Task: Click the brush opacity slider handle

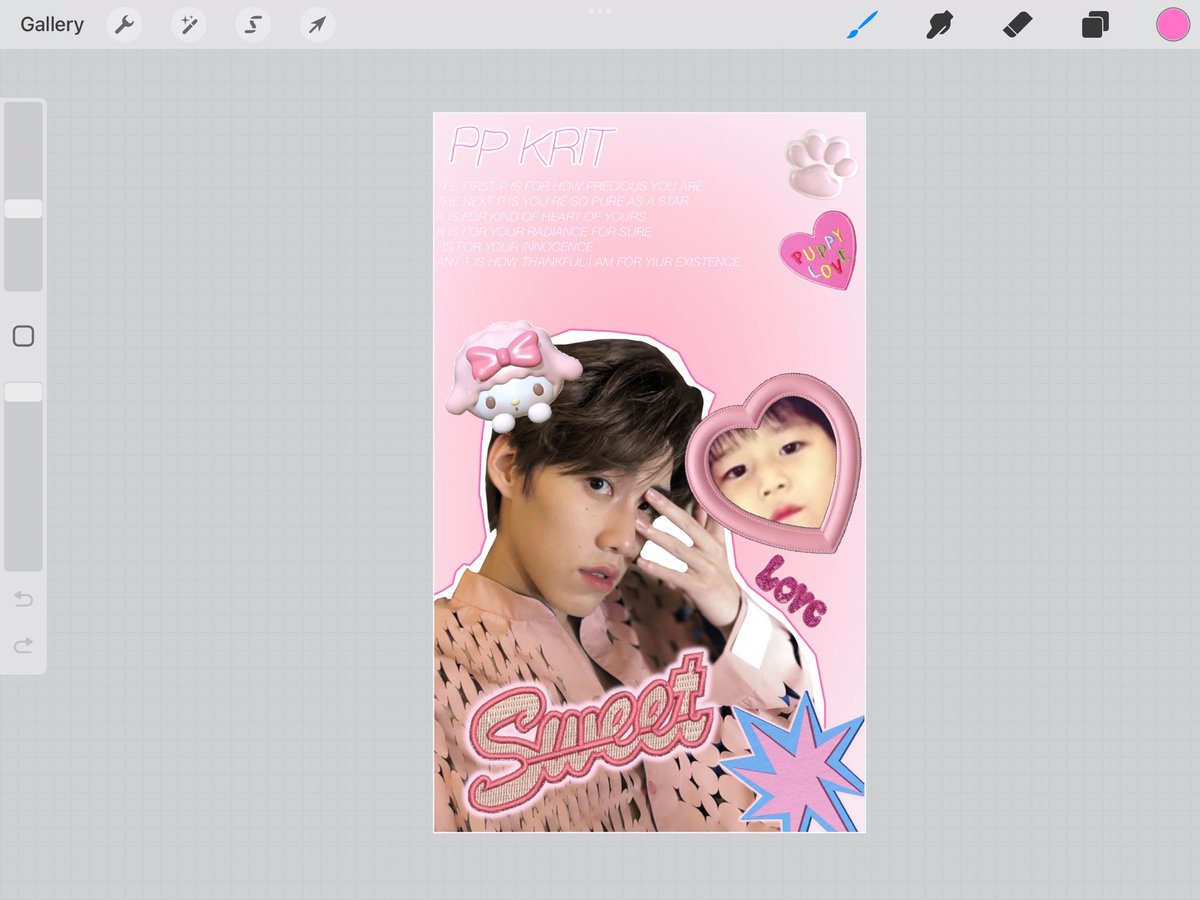Action: (x=23, y=392)
